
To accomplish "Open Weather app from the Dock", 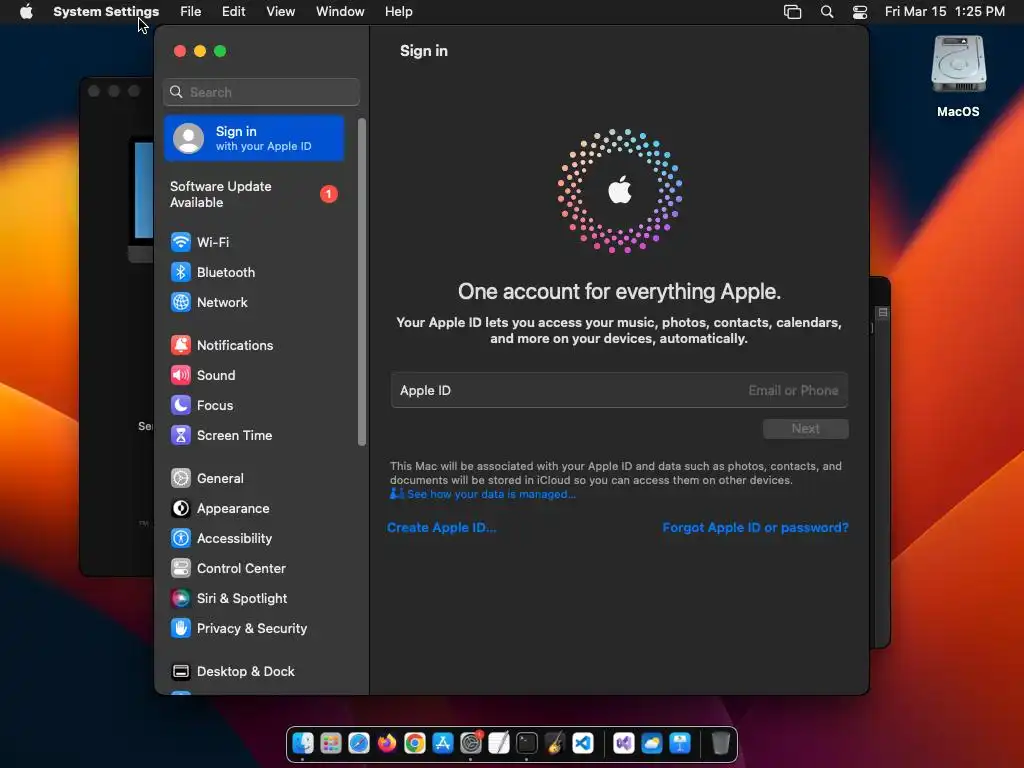I will pos(652,743).
